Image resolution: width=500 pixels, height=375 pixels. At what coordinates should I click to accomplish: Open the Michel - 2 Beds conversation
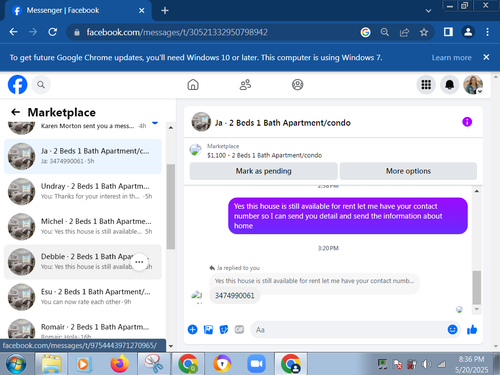click(83, 227)
